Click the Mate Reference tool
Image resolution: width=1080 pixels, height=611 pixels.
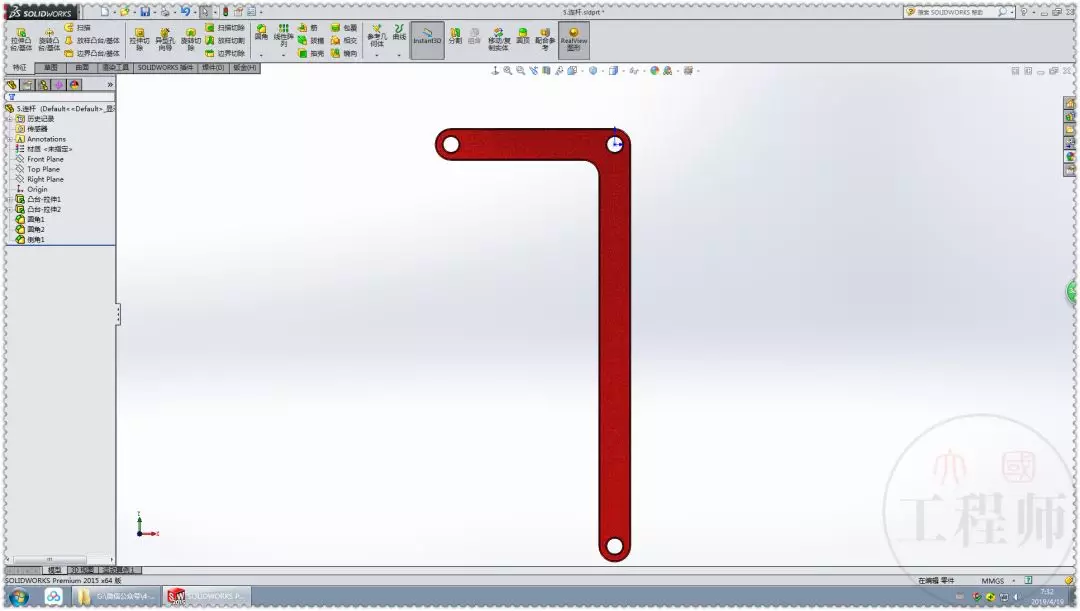click(545, 39)
